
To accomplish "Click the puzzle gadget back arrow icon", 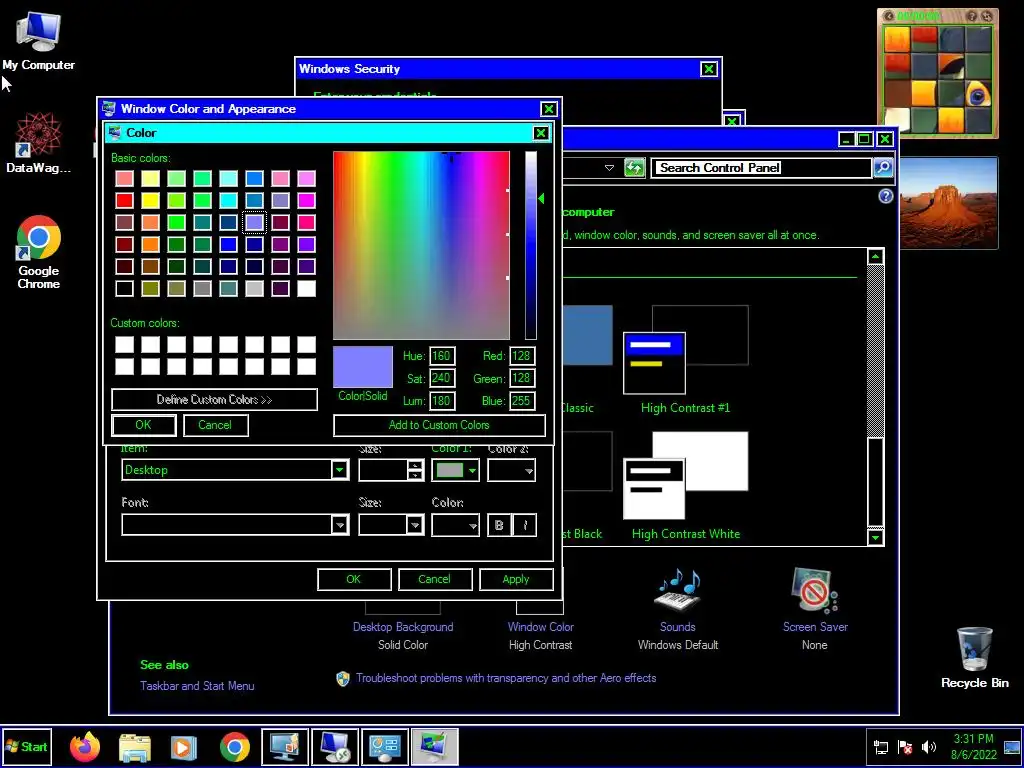I will click(889, 16).
